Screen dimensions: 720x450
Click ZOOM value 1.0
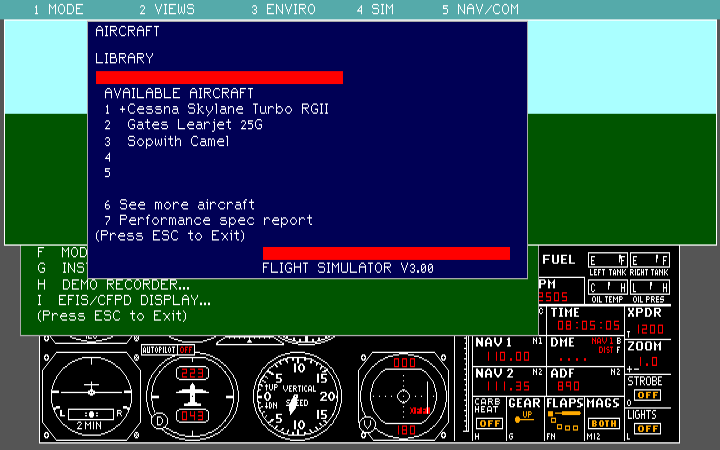(x=648, y=362)
